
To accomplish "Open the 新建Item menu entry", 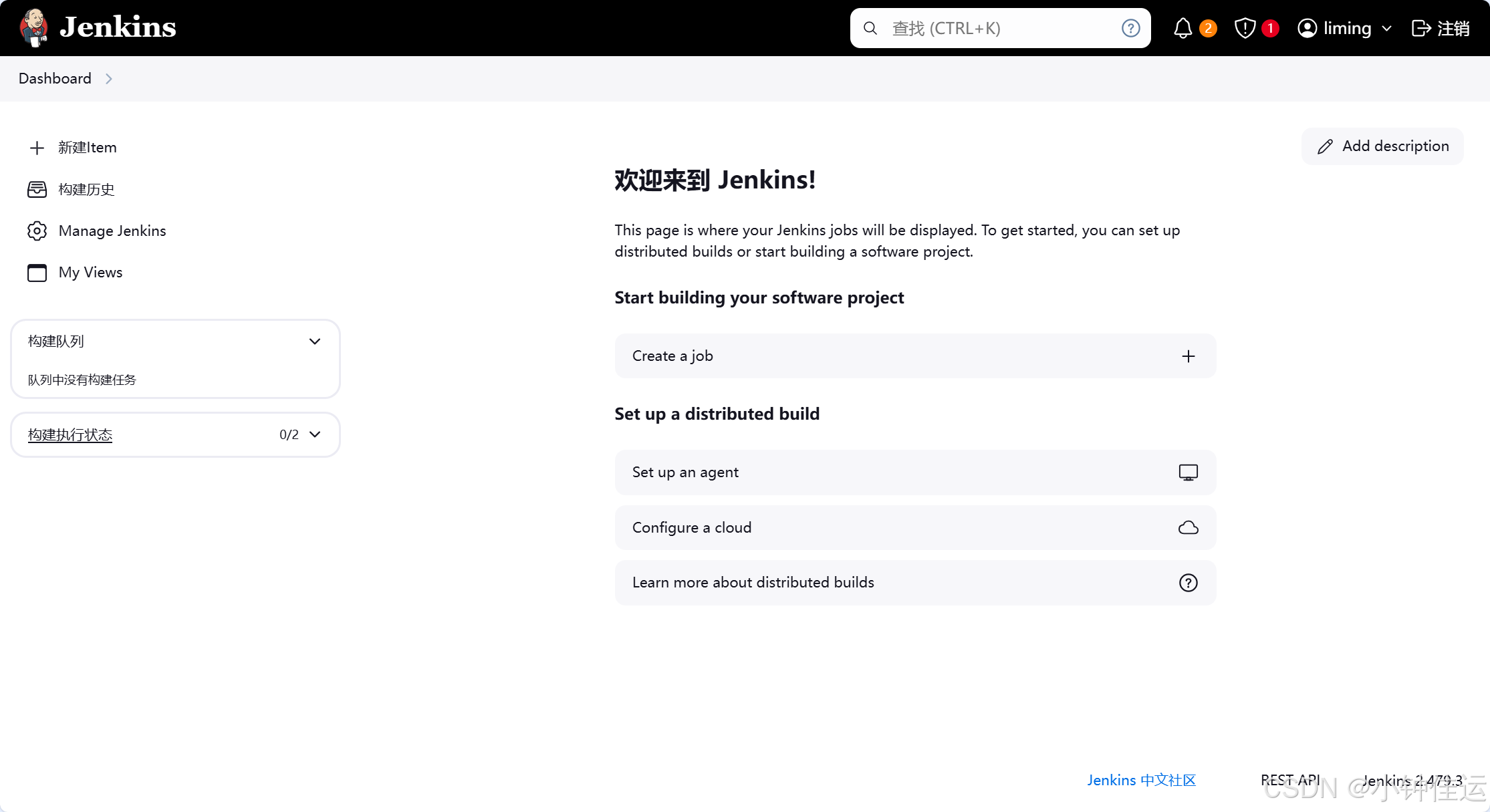I will 87,148.
